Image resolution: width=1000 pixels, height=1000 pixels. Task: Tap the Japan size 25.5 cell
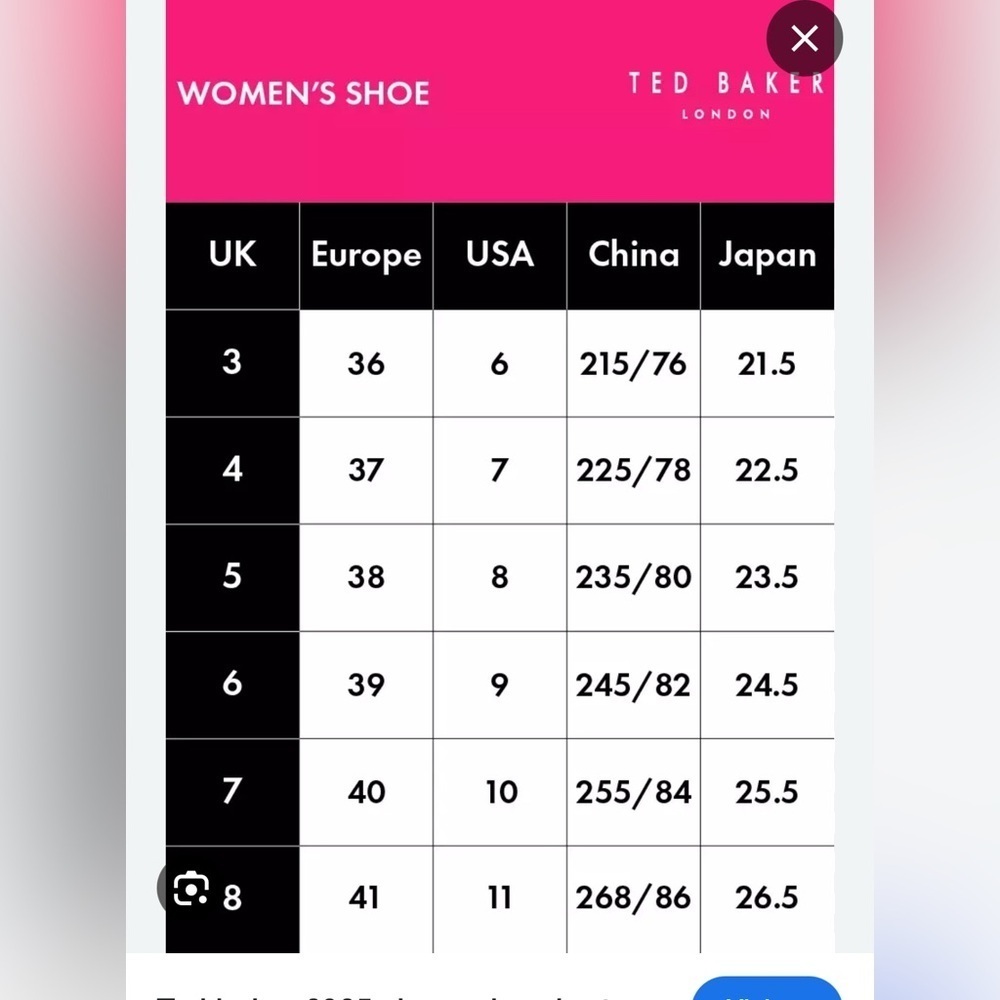pyautogui.click(x=767, y=792)
